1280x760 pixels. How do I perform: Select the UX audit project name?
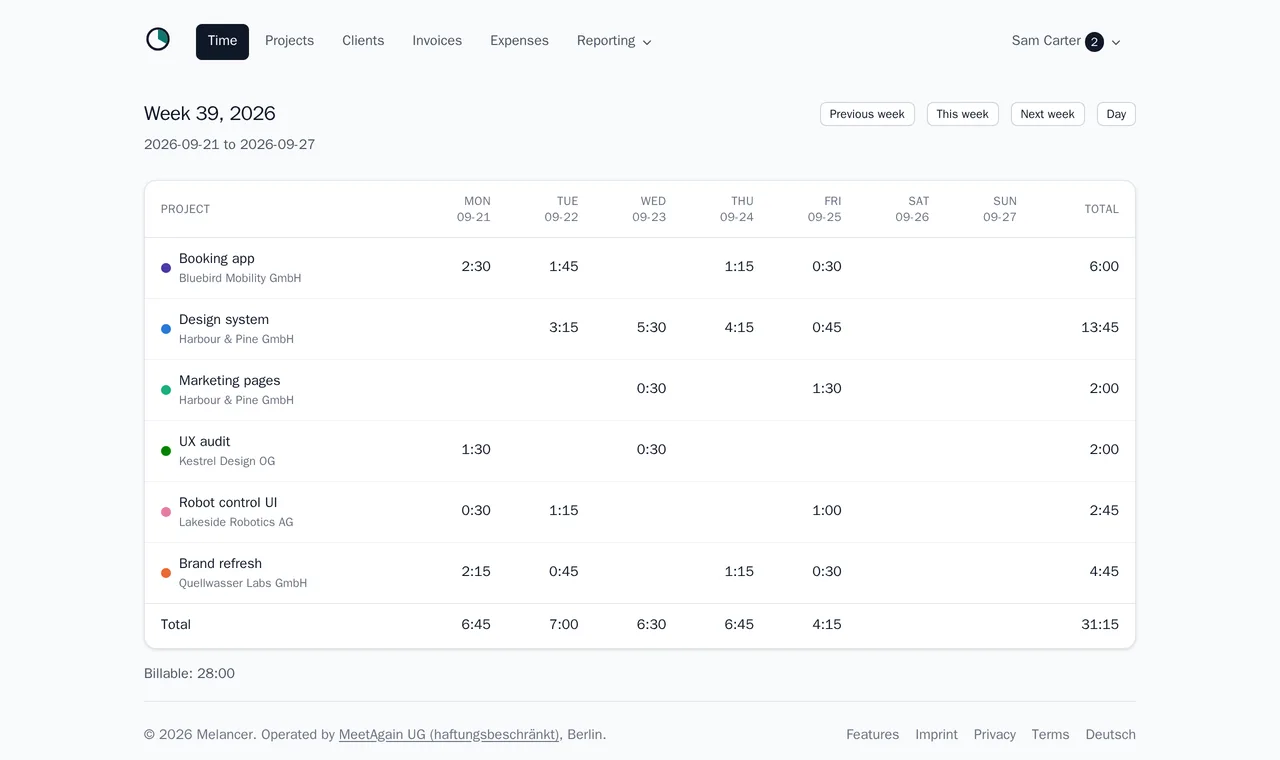[x=204, y=442]
